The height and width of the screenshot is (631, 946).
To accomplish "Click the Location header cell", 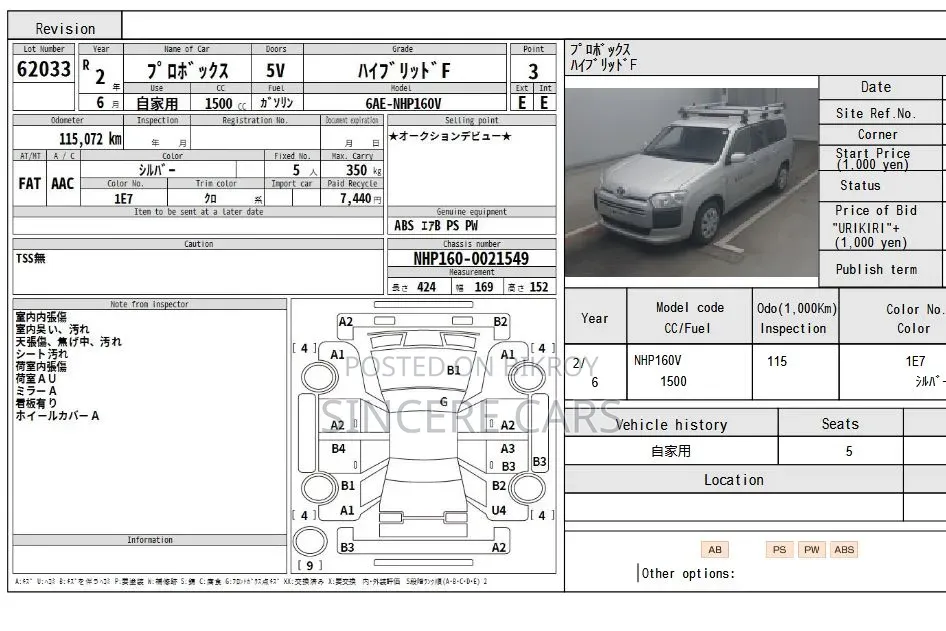I will [x=734, y=480].
